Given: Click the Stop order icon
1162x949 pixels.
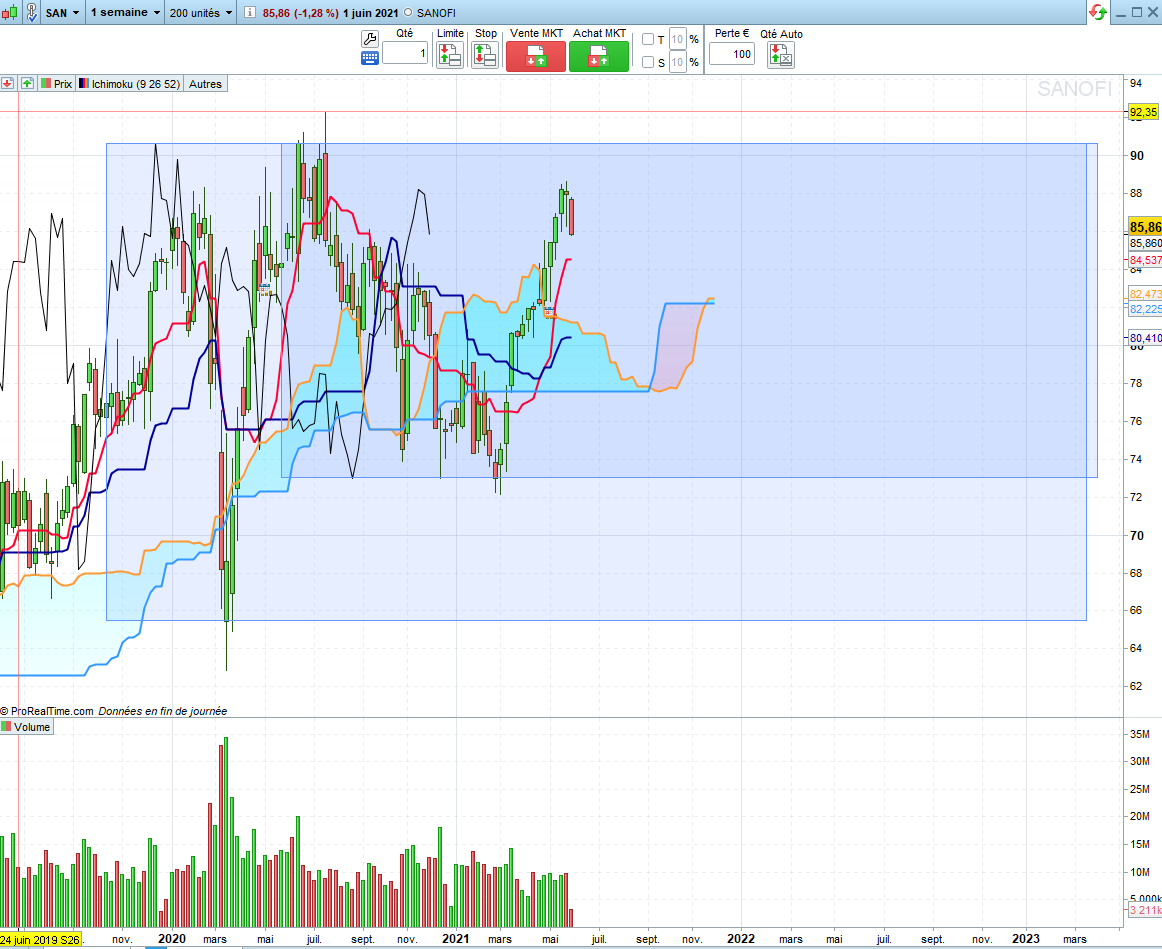Looking at the screenshot, I should tap(485, 56).
